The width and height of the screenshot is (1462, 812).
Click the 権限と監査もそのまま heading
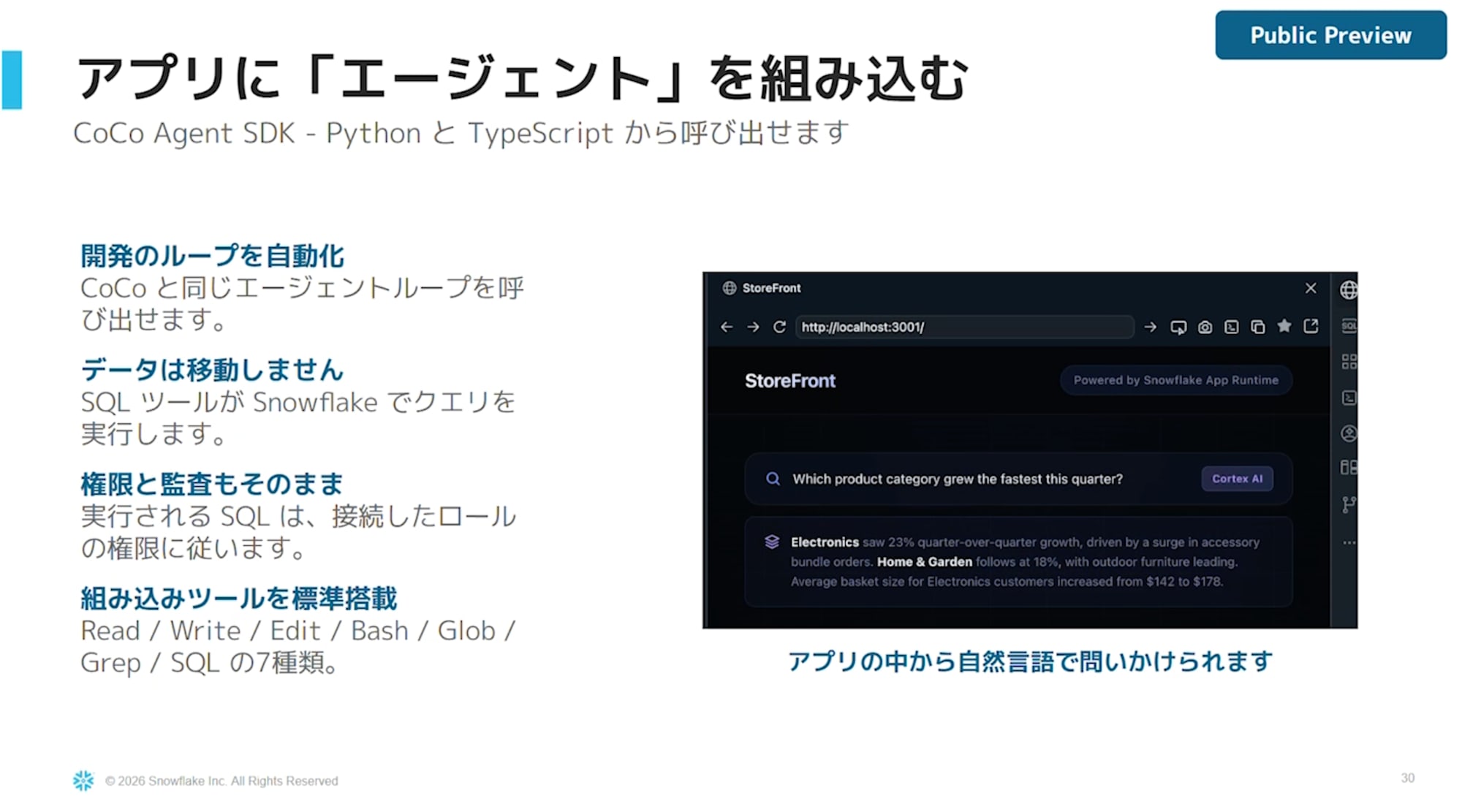212,484
